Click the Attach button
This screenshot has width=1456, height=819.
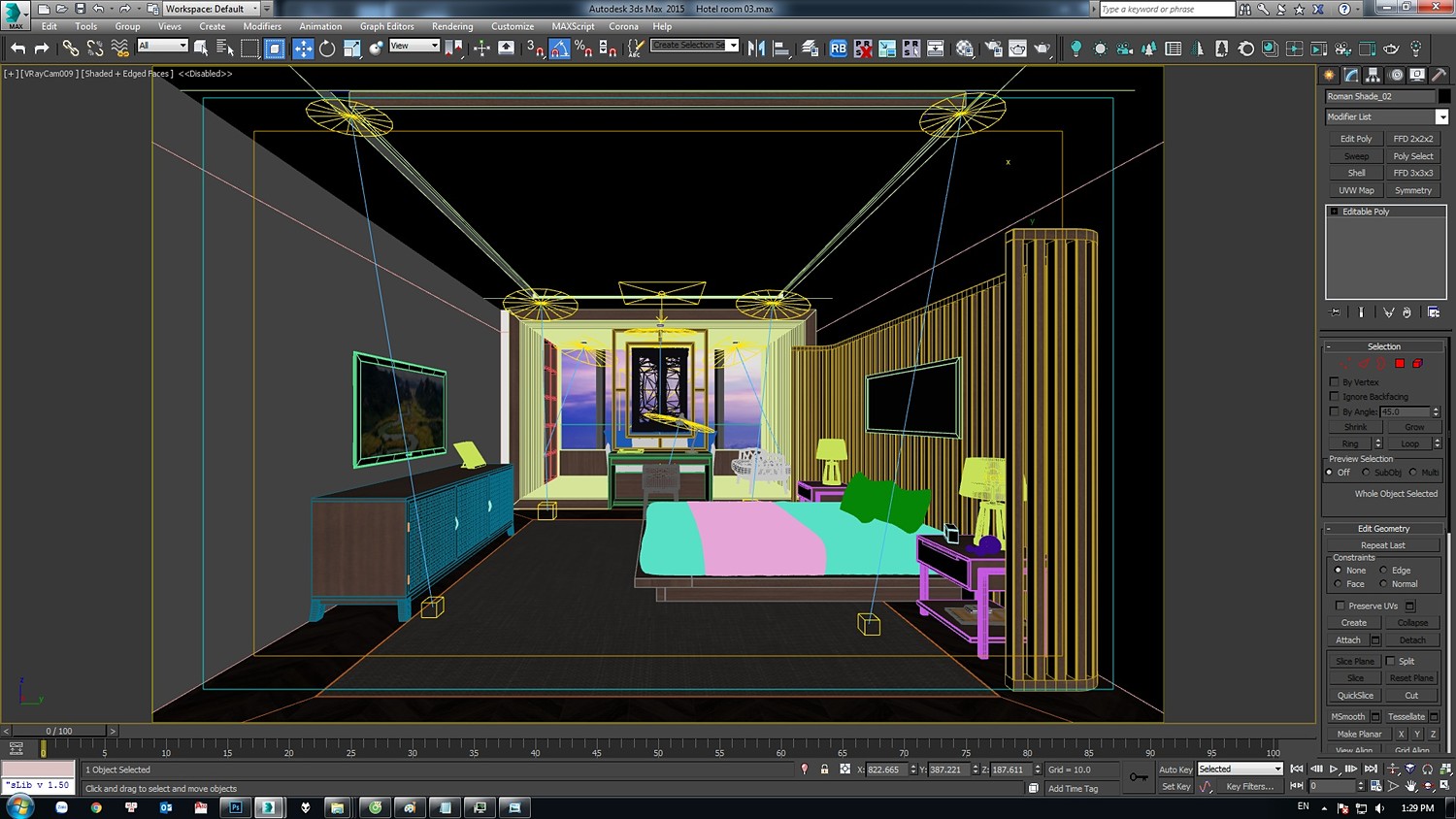(x=1348, y=640)
